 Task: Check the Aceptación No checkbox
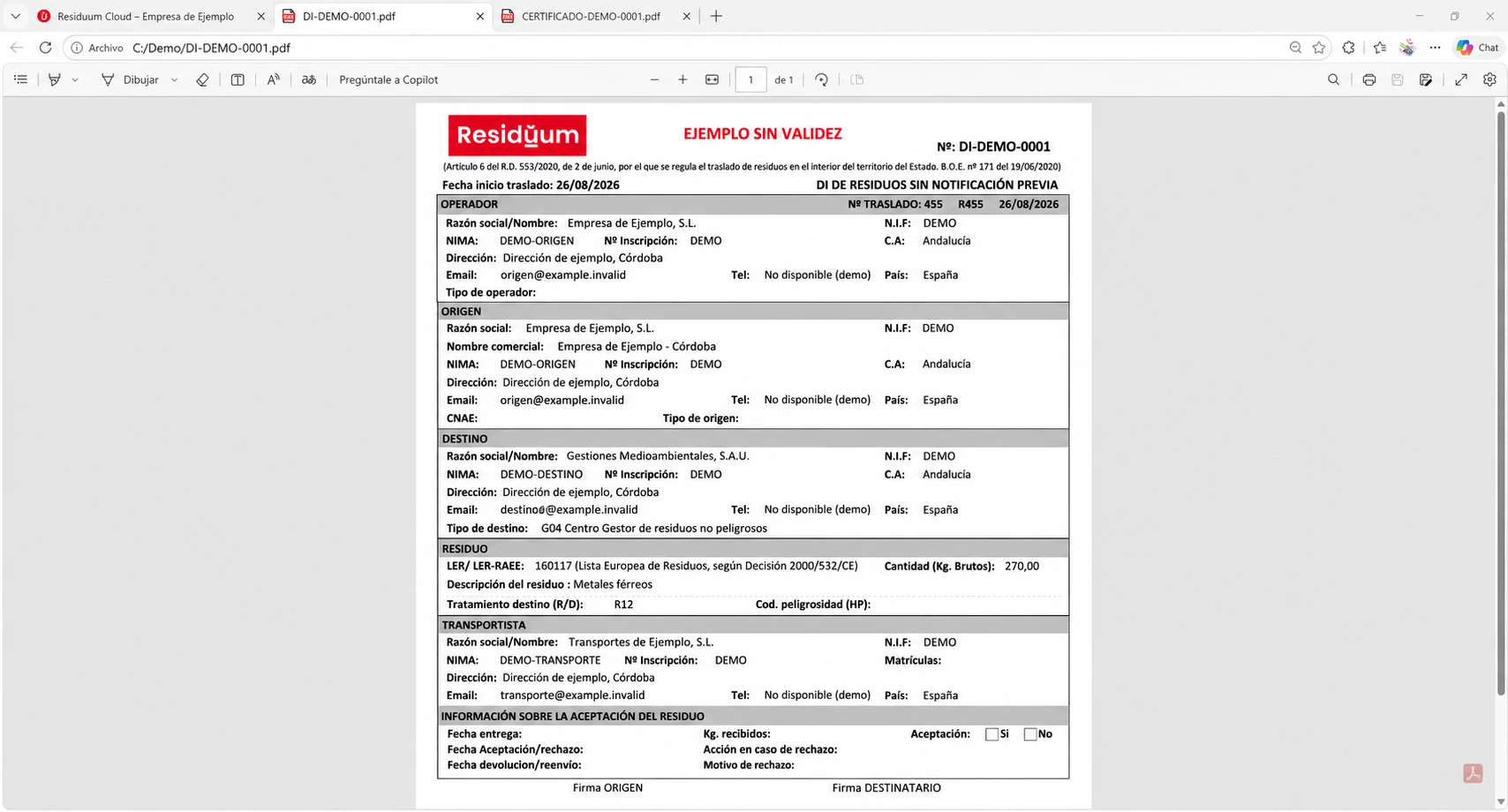point(1029,734)
